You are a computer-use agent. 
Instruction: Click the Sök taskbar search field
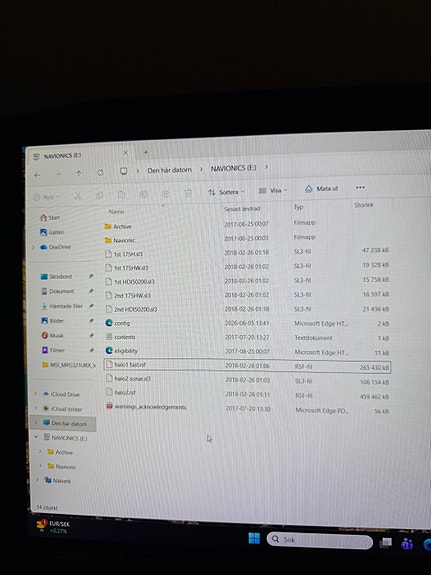[x=319, y=540]
